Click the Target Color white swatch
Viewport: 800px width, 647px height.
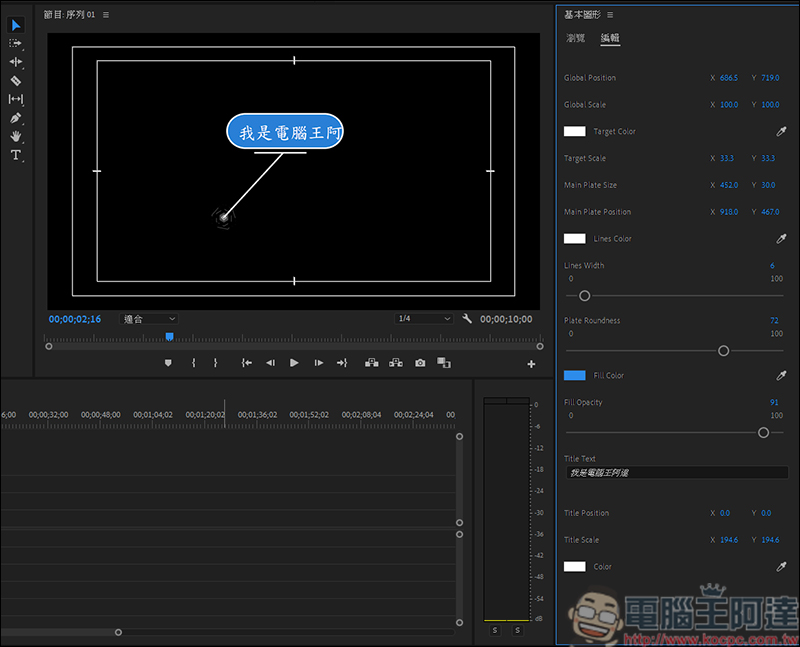click(x=574, y=131)
